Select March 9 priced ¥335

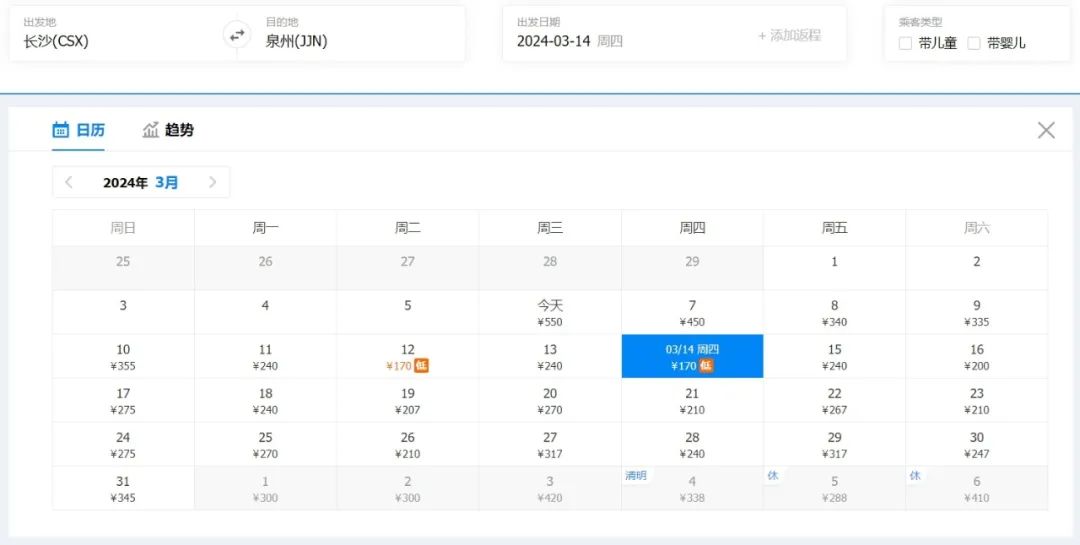coord(977,312)
